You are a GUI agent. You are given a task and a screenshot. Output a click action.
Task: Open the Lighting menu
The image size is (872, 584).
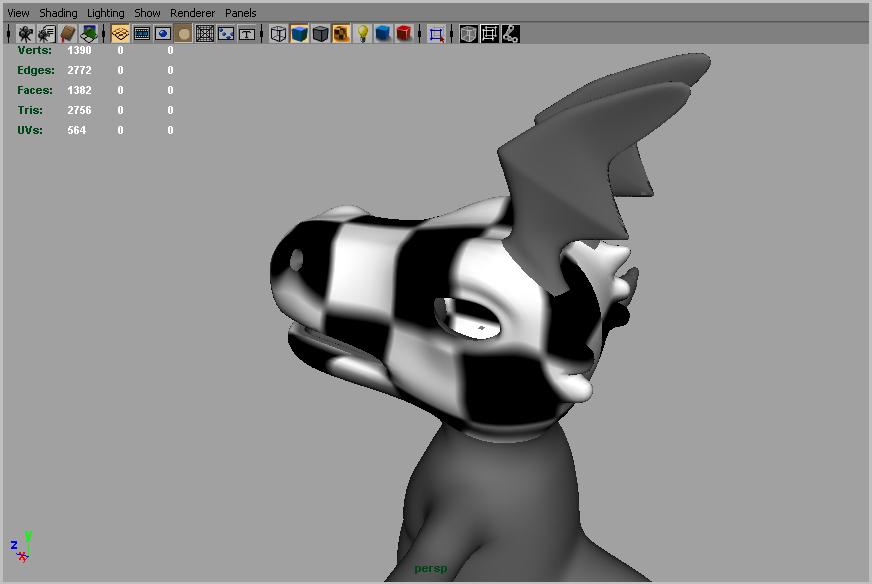pos(106,13)
